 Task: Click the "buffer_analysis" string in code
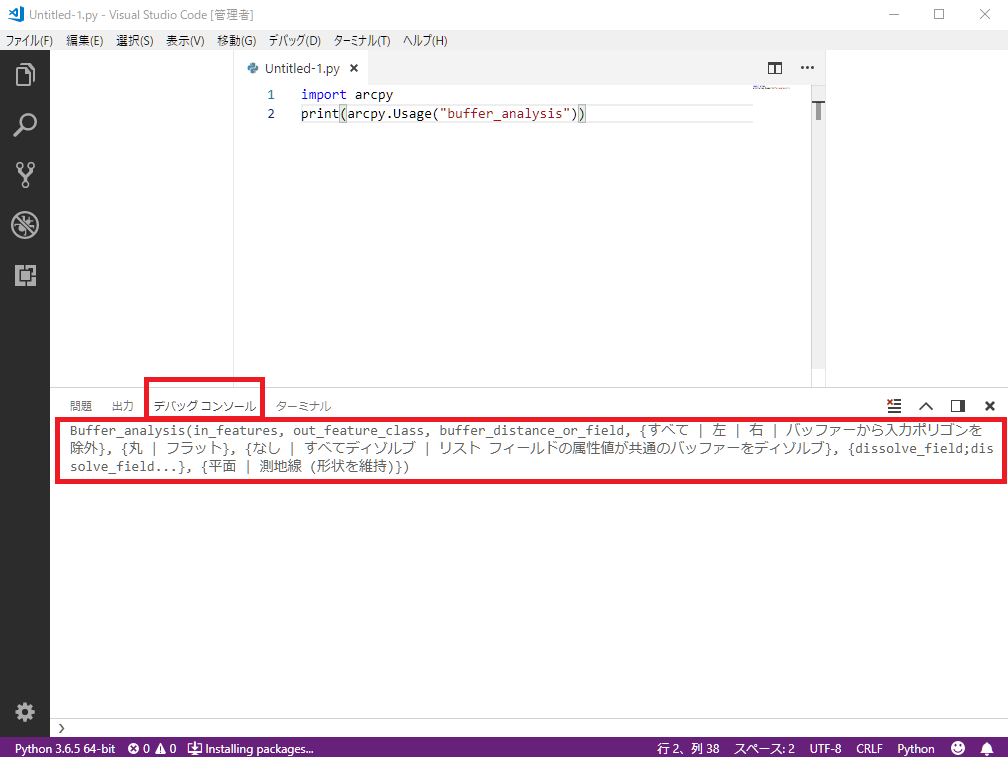point(505,114)
